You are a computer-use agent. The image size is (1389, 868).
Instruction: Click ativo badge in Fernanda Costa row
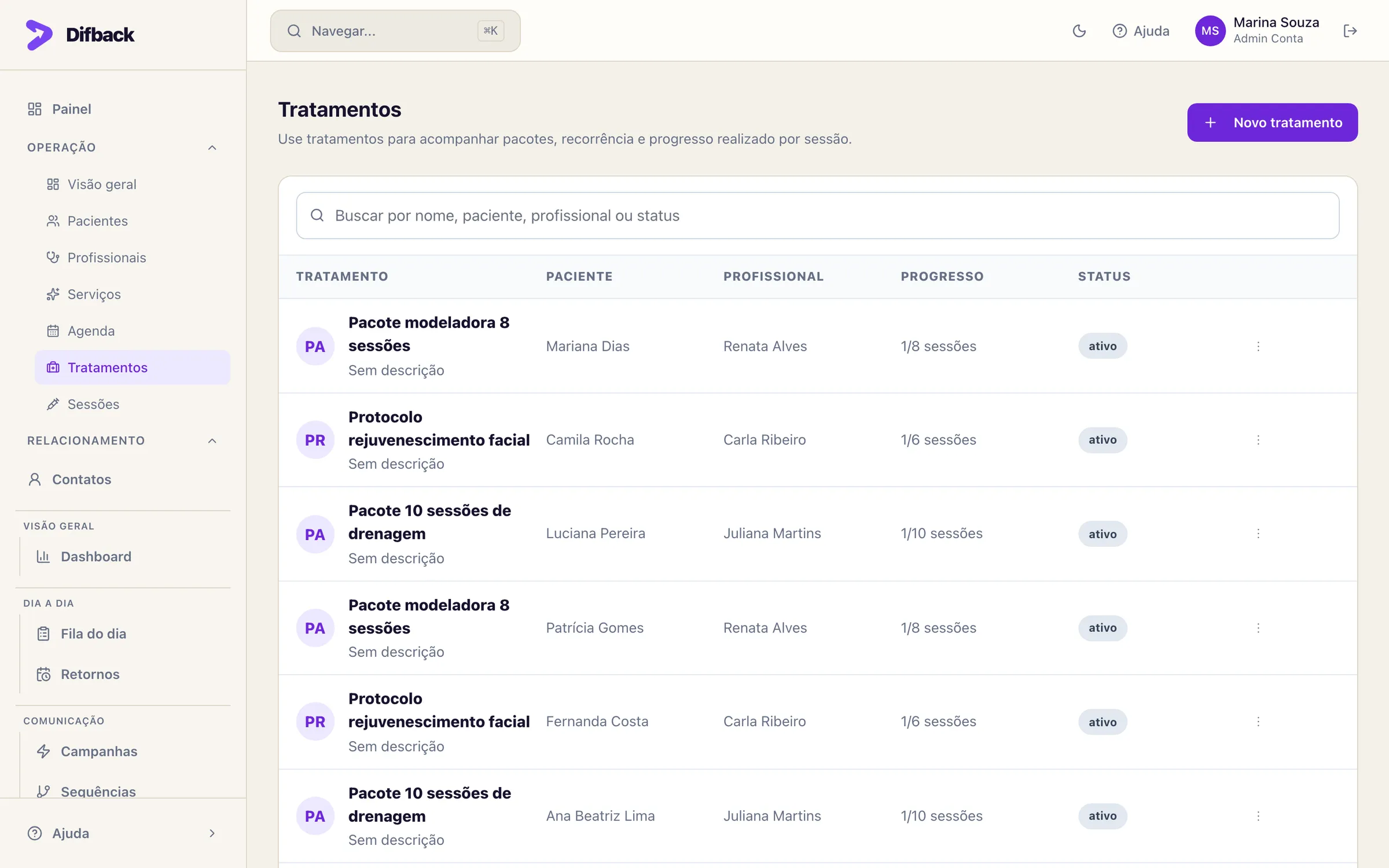[1103, 722]
